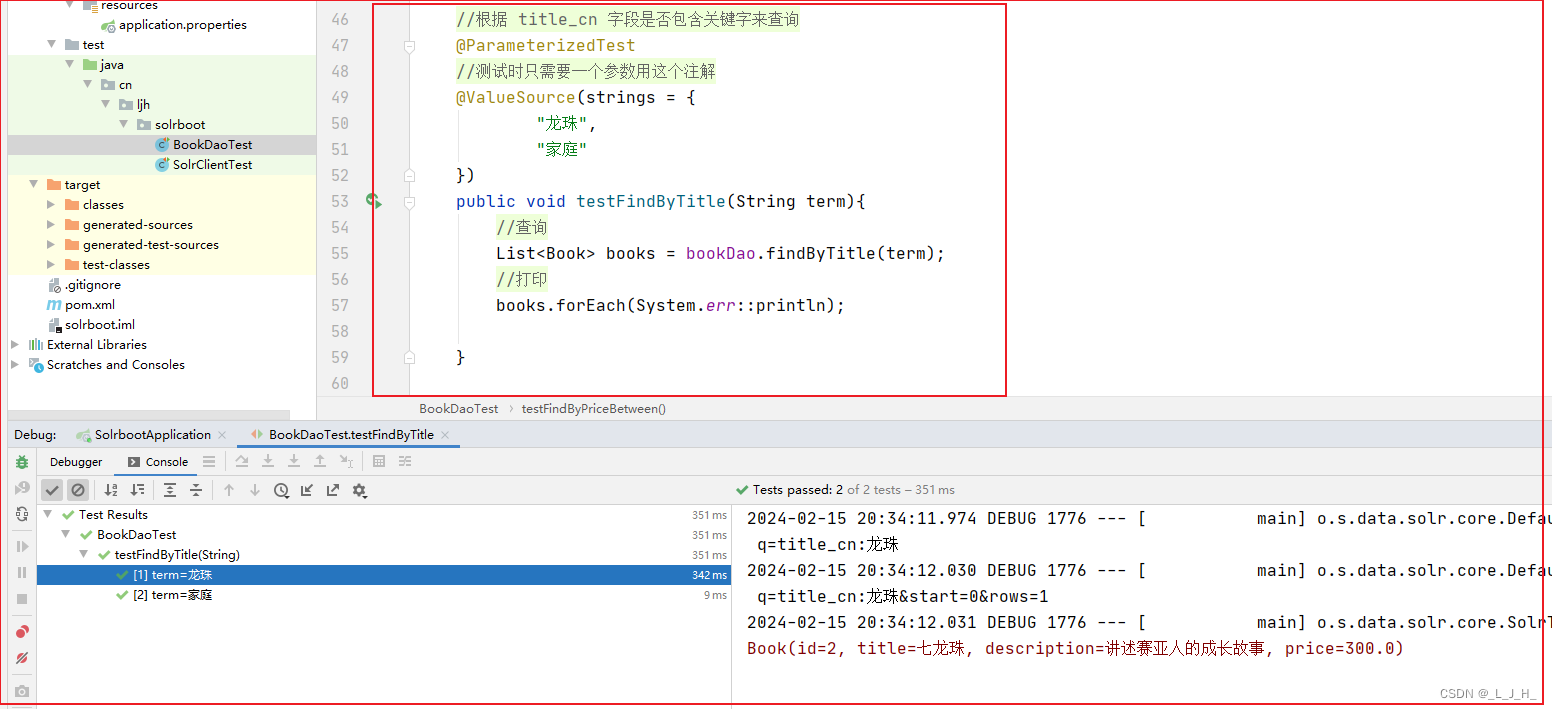
Task: Click the Tests passed progress summary
Action: pos(846,489)
